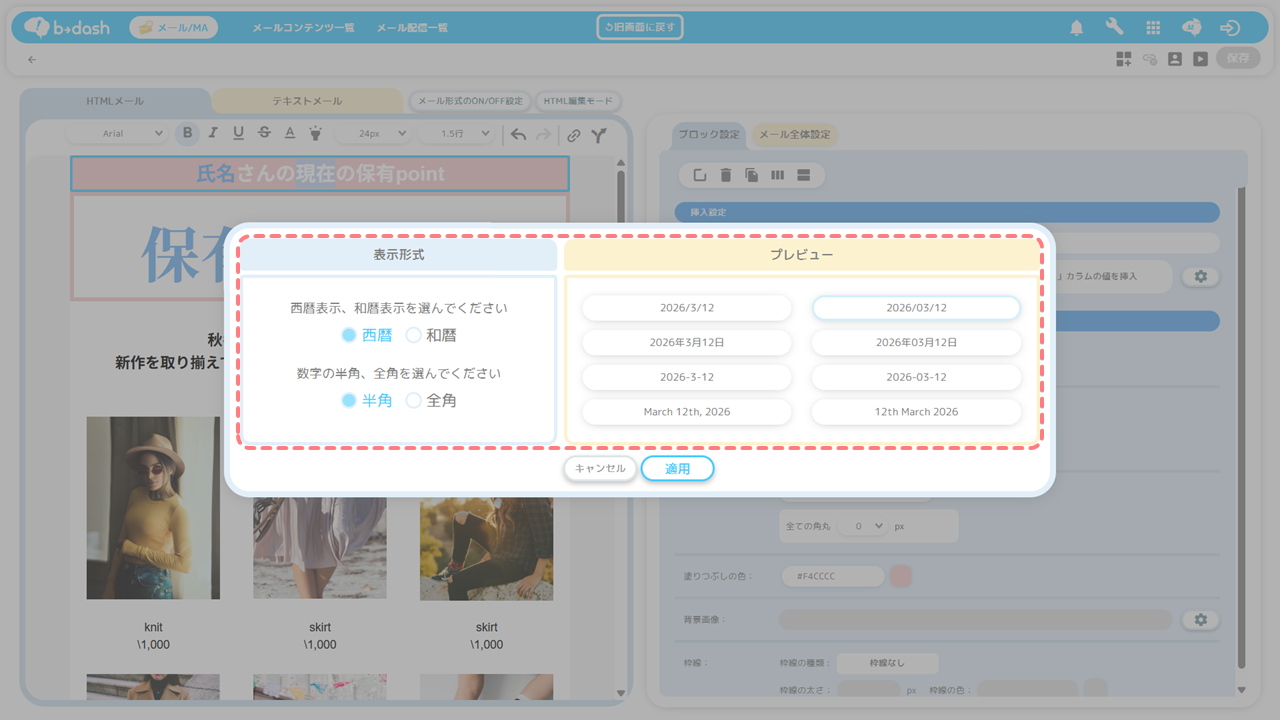Open the wrench settings icon
This screenshot has height=720, width=1280.
[1114, 28]
